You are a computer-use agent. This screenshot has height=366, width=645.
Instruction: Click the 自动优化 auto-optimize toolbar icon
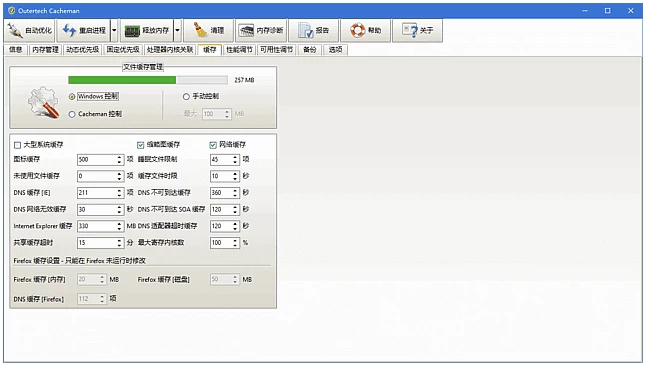tap(14, 30)
